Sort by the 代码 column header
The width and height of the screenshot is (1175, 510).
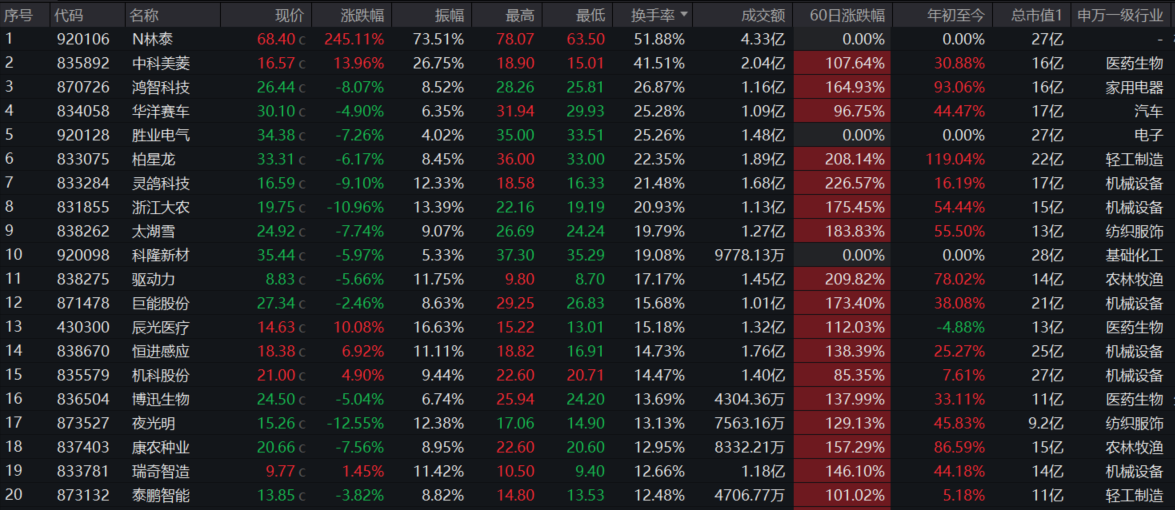click(70, 15)
